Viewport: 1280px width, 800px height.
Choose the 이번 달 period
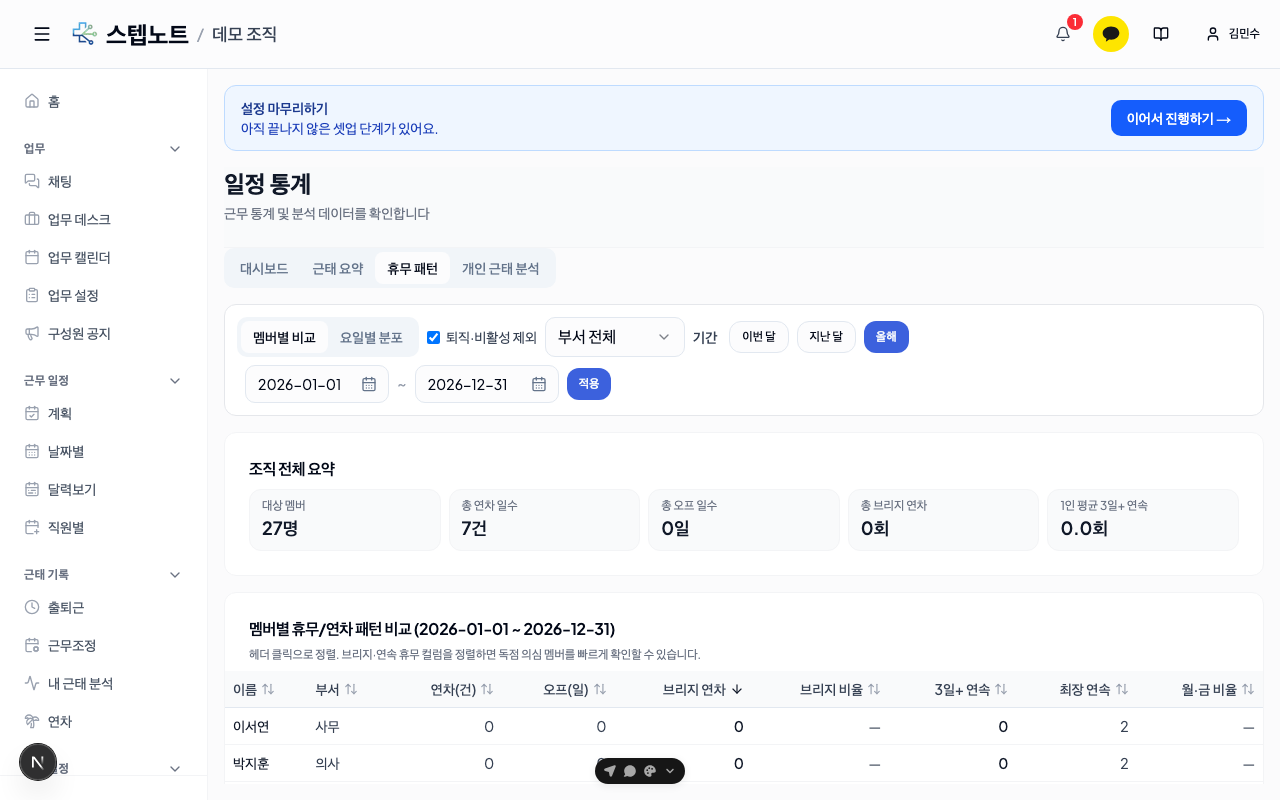(759, 337)
